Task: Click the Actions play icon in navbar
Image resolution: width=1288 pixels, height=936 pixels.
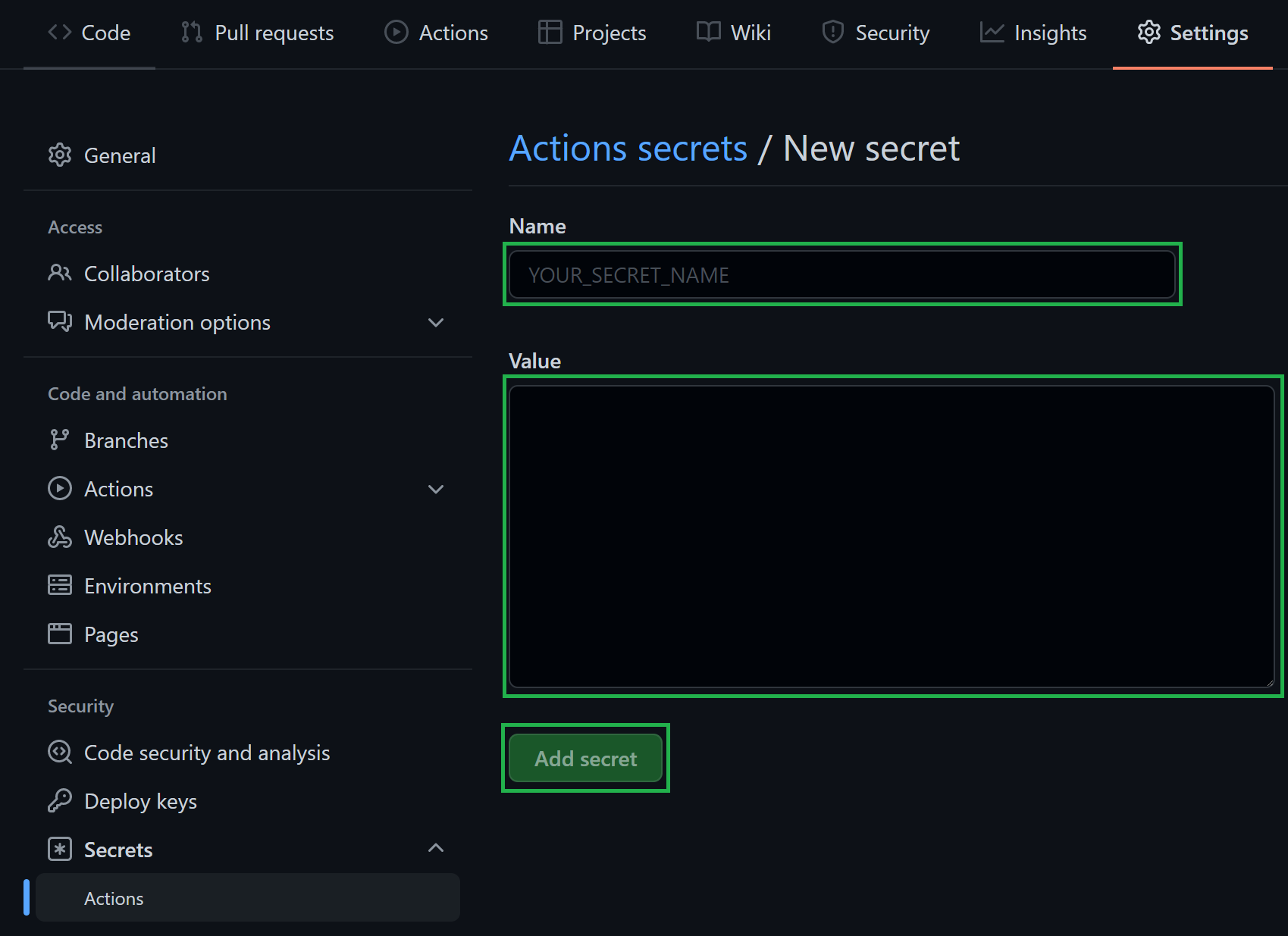Action: tap(395, 33)
